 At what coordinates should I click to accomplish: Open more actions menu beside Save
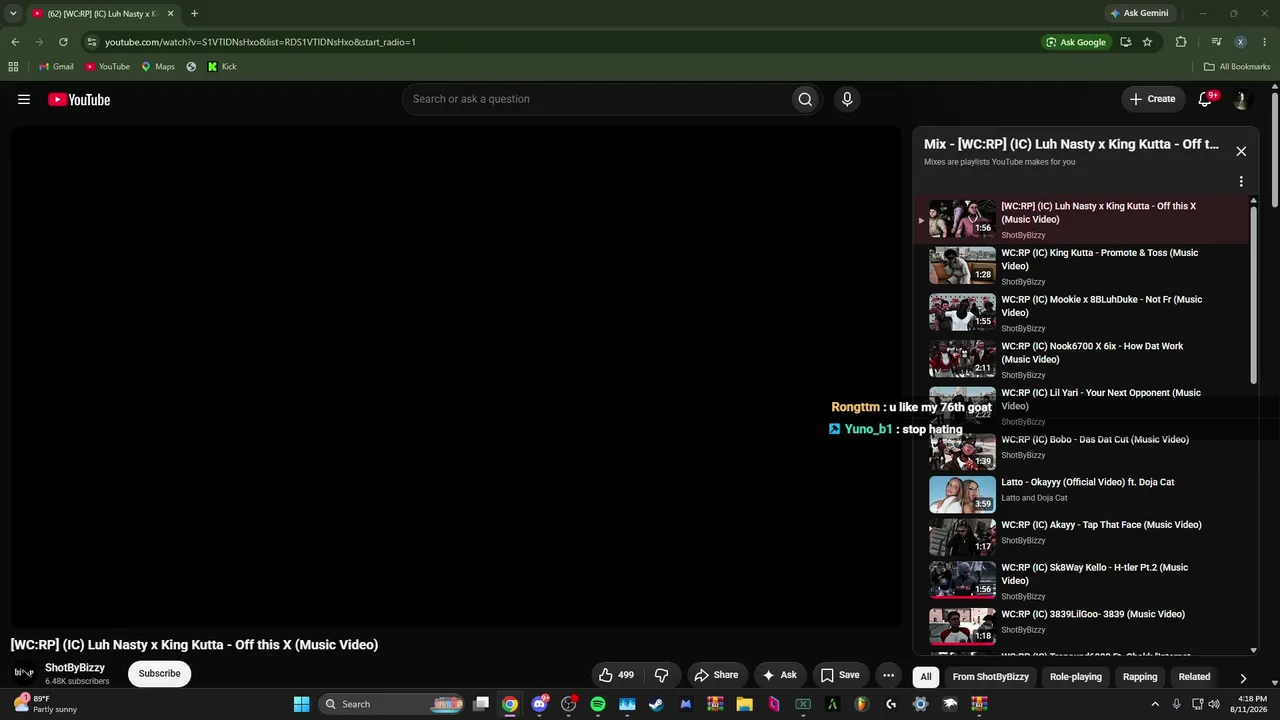pos(888,675)
